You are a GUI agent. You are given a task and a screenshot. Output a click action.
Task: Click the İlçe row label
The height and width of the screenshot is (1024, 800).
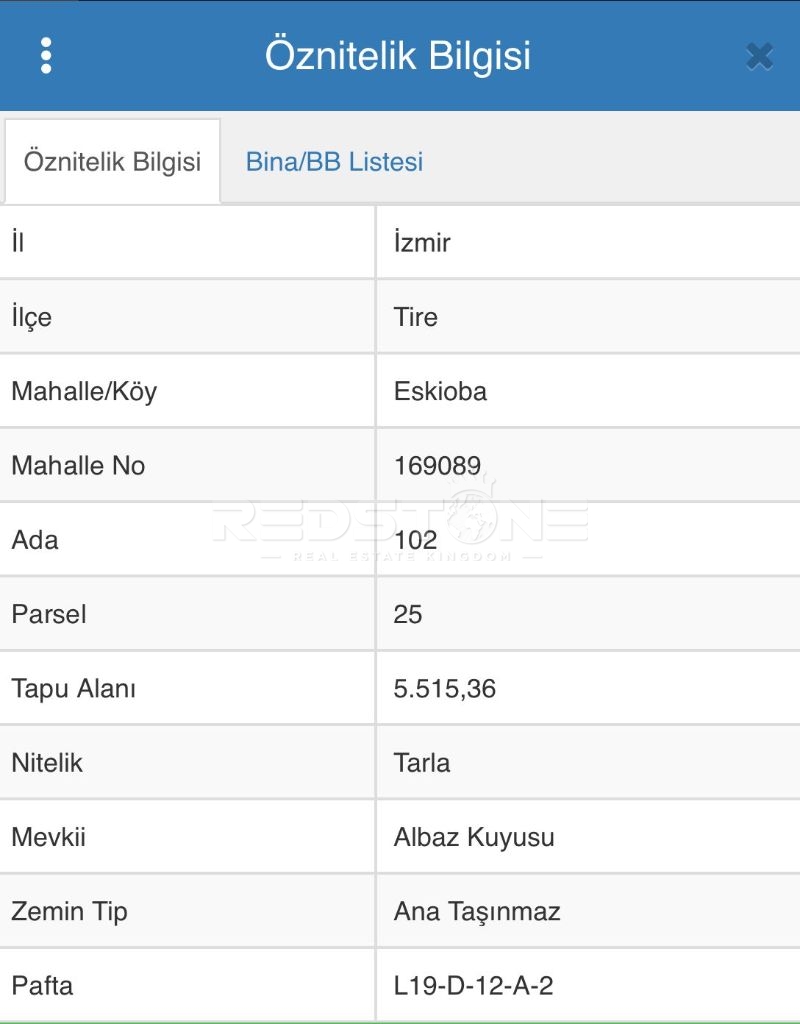pyautogui.click(x=31, y=317)
